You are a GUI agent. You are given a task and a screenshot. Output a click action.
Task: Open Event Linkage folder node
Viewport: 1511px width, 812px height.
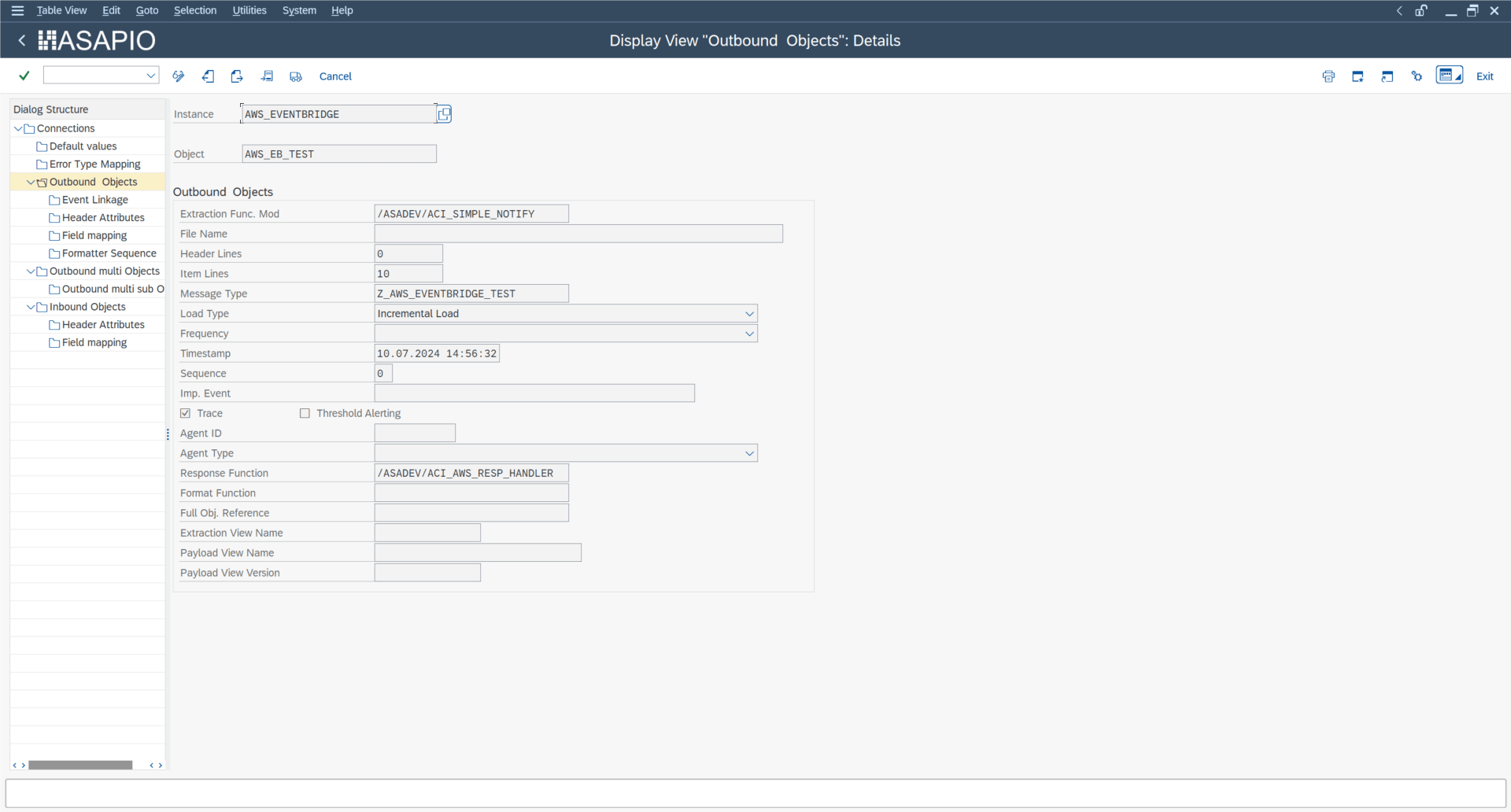pyautogui.click(x=94, y=200)
